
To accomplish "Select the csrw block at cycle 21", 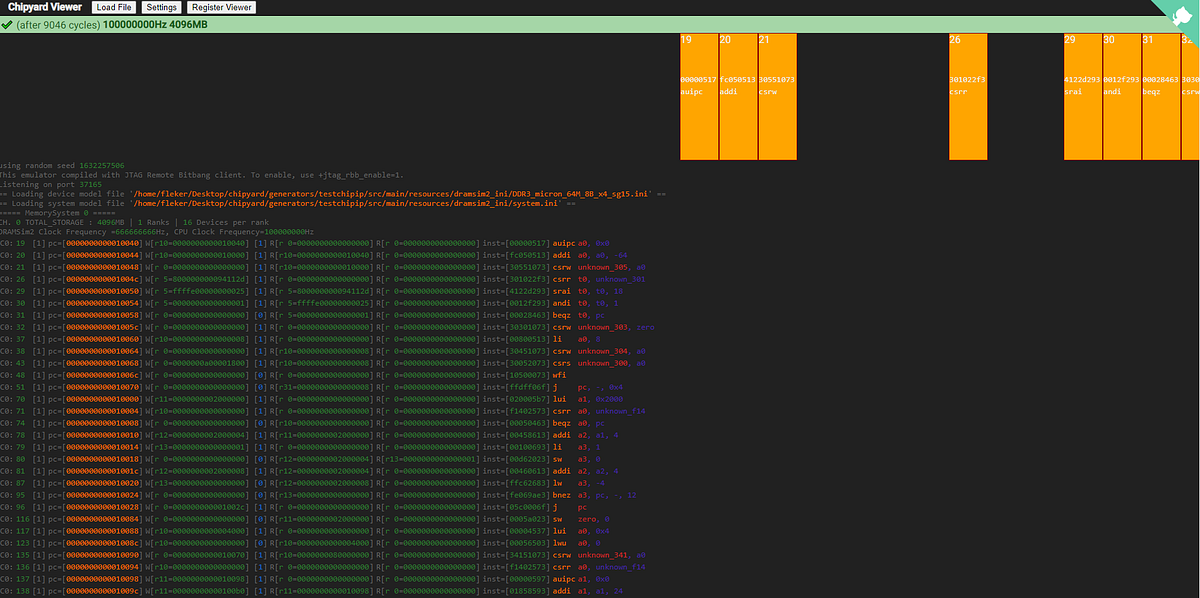I will [777, 97].
